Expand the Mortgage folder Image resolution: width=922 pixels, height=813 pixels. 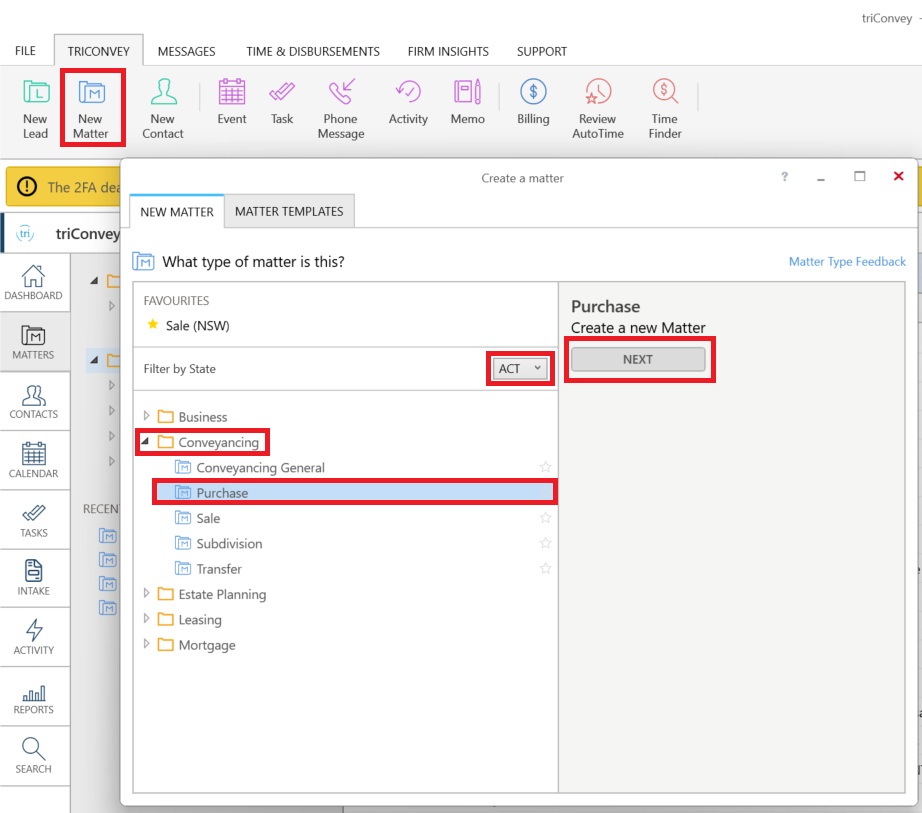click(x=146, y=644)
